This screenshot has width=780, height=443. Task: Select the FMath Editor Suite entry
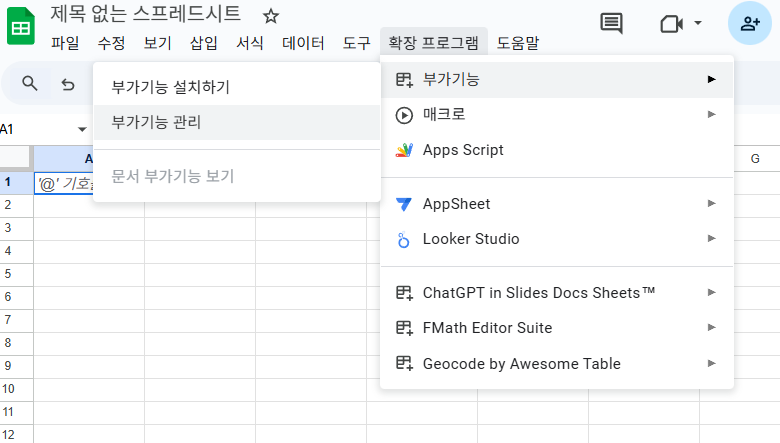(557, 328)
